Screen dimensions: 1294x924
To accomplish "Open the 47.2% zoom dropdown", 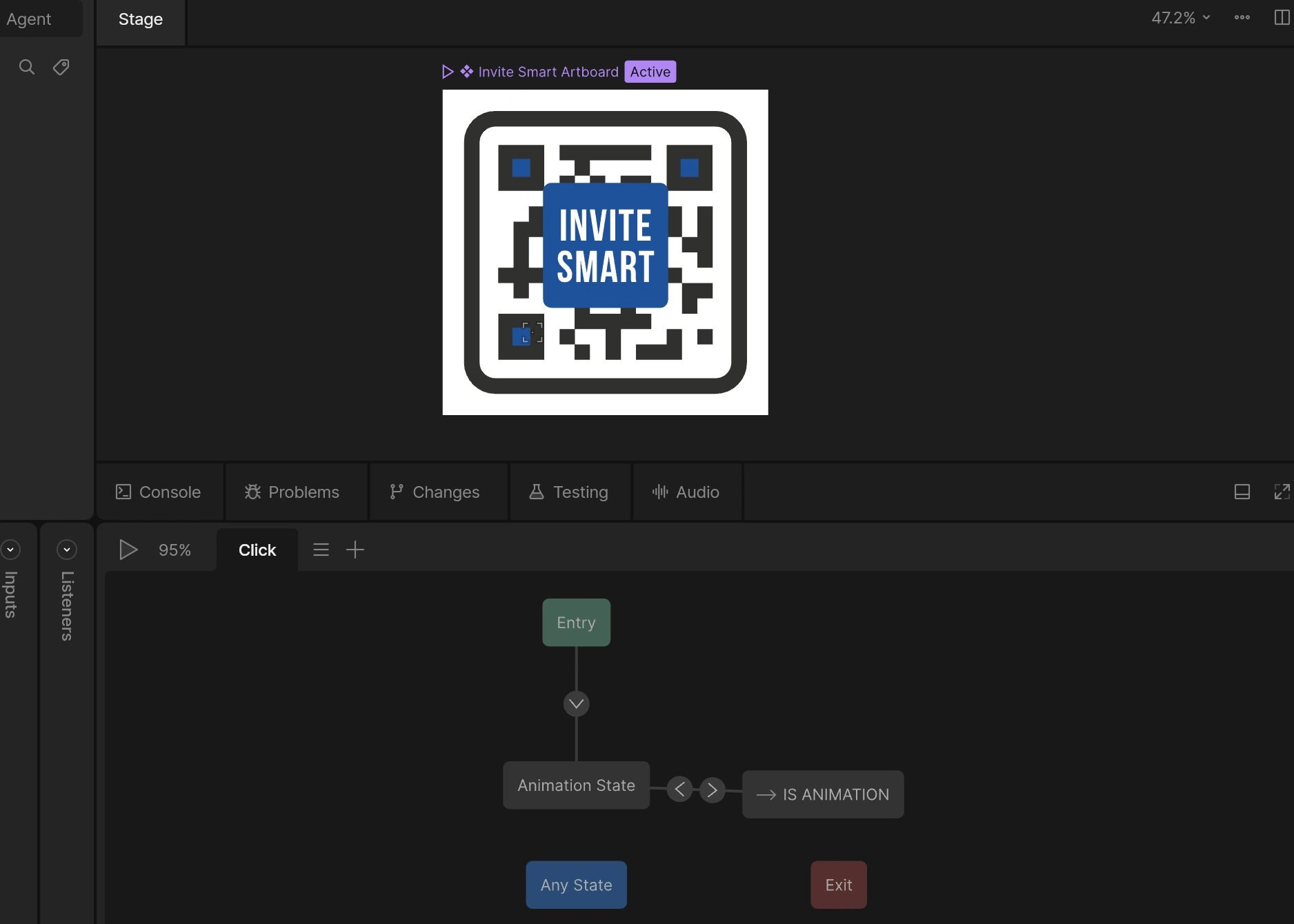I will (x=1181, y=18).
